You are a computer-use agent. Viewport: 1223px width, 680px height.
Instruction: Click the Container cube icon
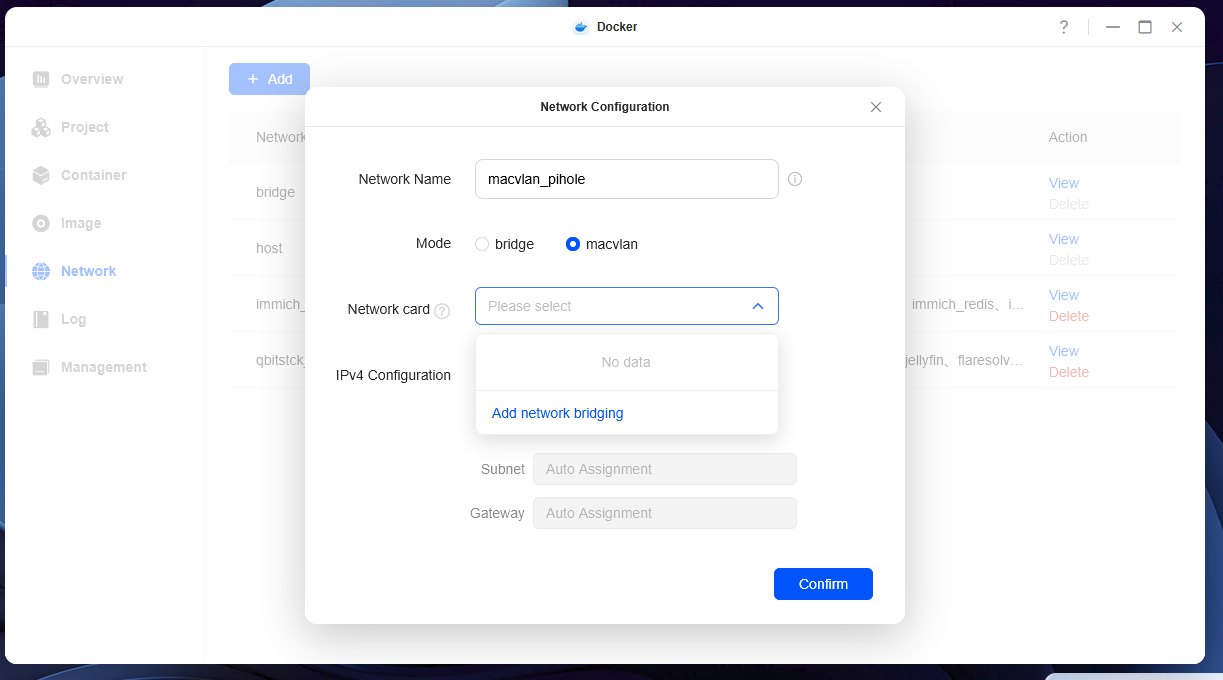(41, 175)
